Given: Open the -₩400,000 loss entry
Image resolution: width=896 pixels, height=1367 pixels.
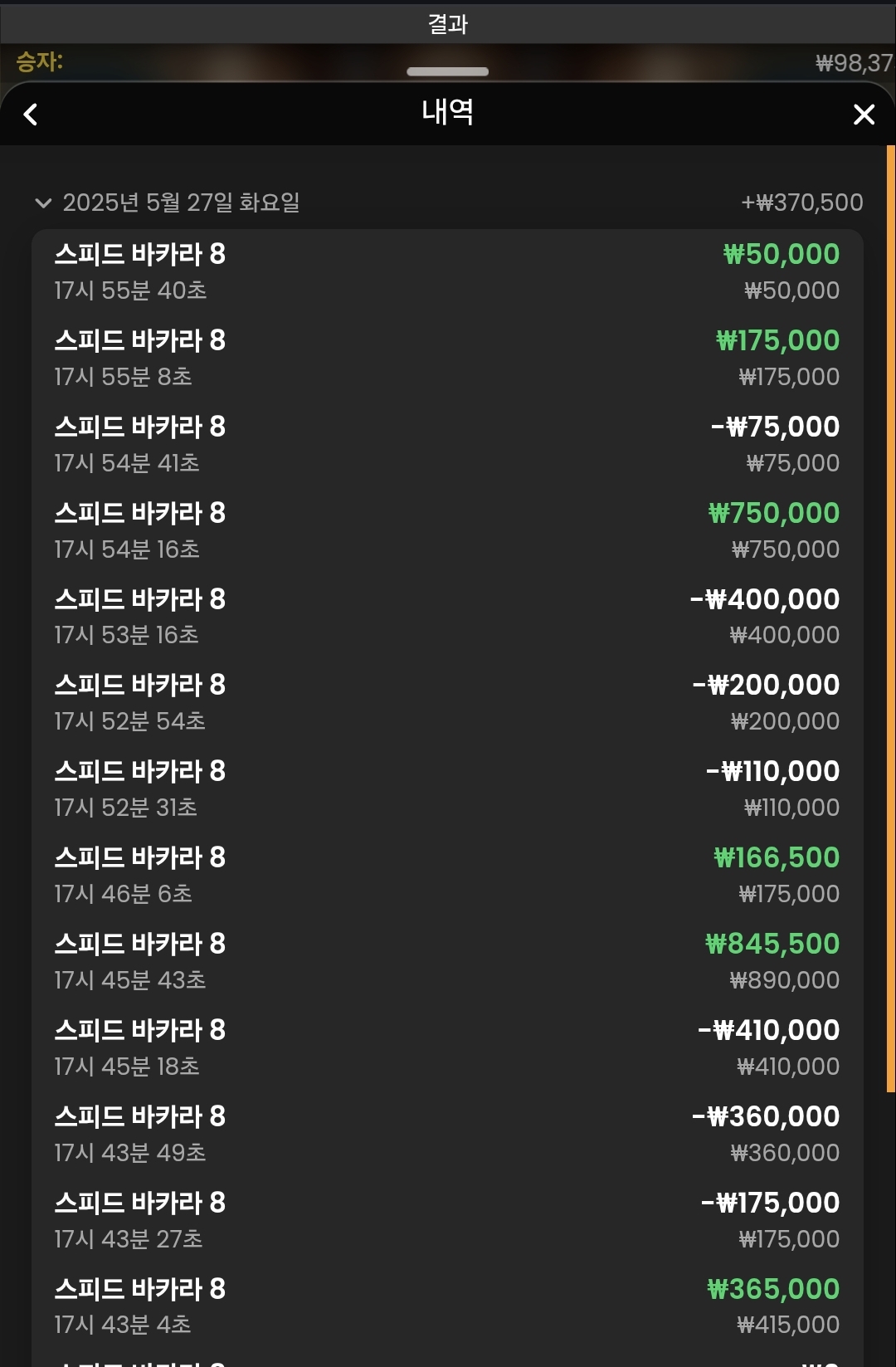Looking at the screenshot, I should click(448, 617).
